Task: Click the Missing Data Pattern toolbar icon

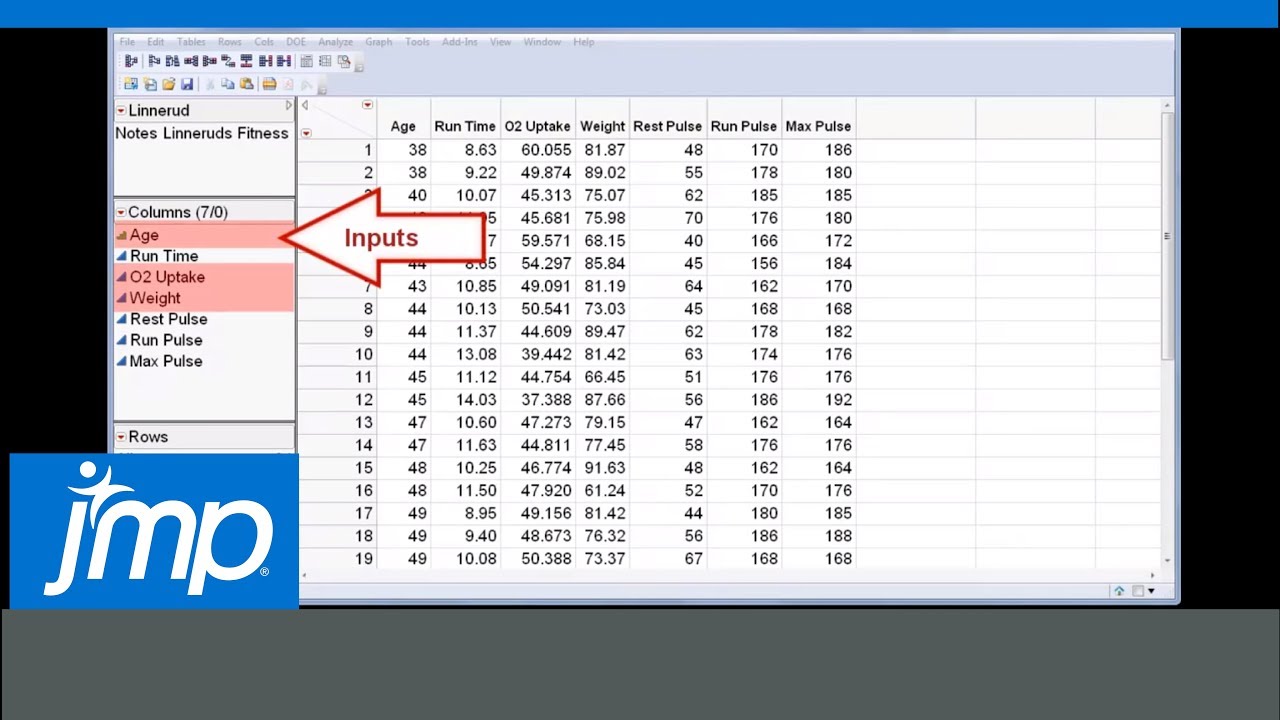Action: tap(325, 61)
